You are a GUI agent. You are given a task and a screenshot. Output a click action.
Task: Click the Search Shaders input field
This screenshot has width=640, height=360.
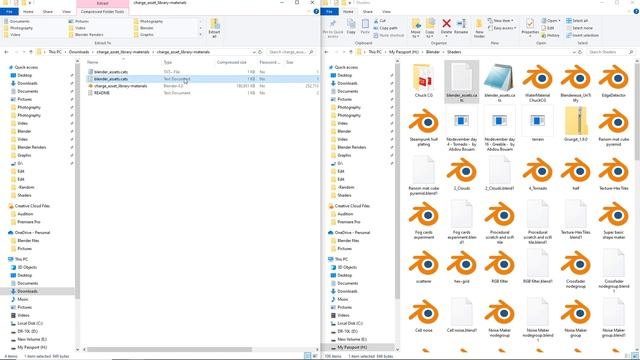click(x=611, y=52)
